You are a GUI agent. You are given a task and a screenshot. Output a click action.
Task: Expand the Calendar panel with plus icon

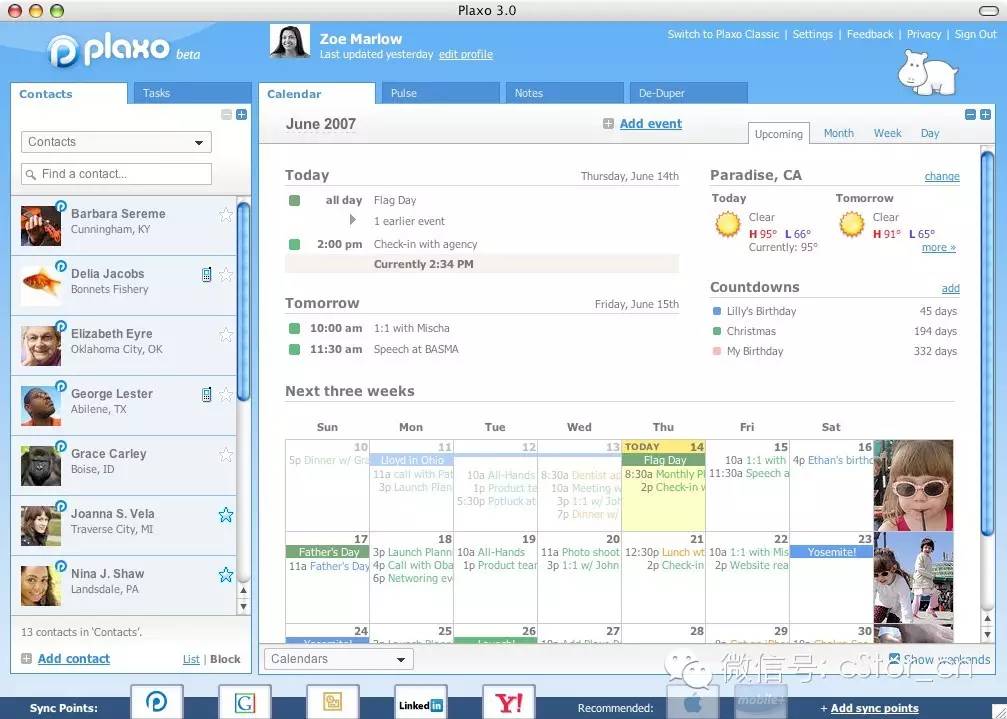point(985,114)
